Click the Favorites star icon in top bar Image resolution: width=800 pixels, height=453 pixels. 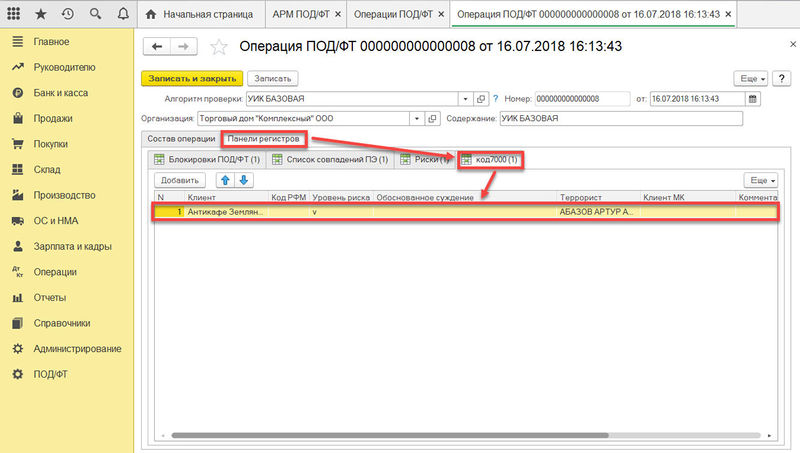pyautogui.click(x=41, y=15)
